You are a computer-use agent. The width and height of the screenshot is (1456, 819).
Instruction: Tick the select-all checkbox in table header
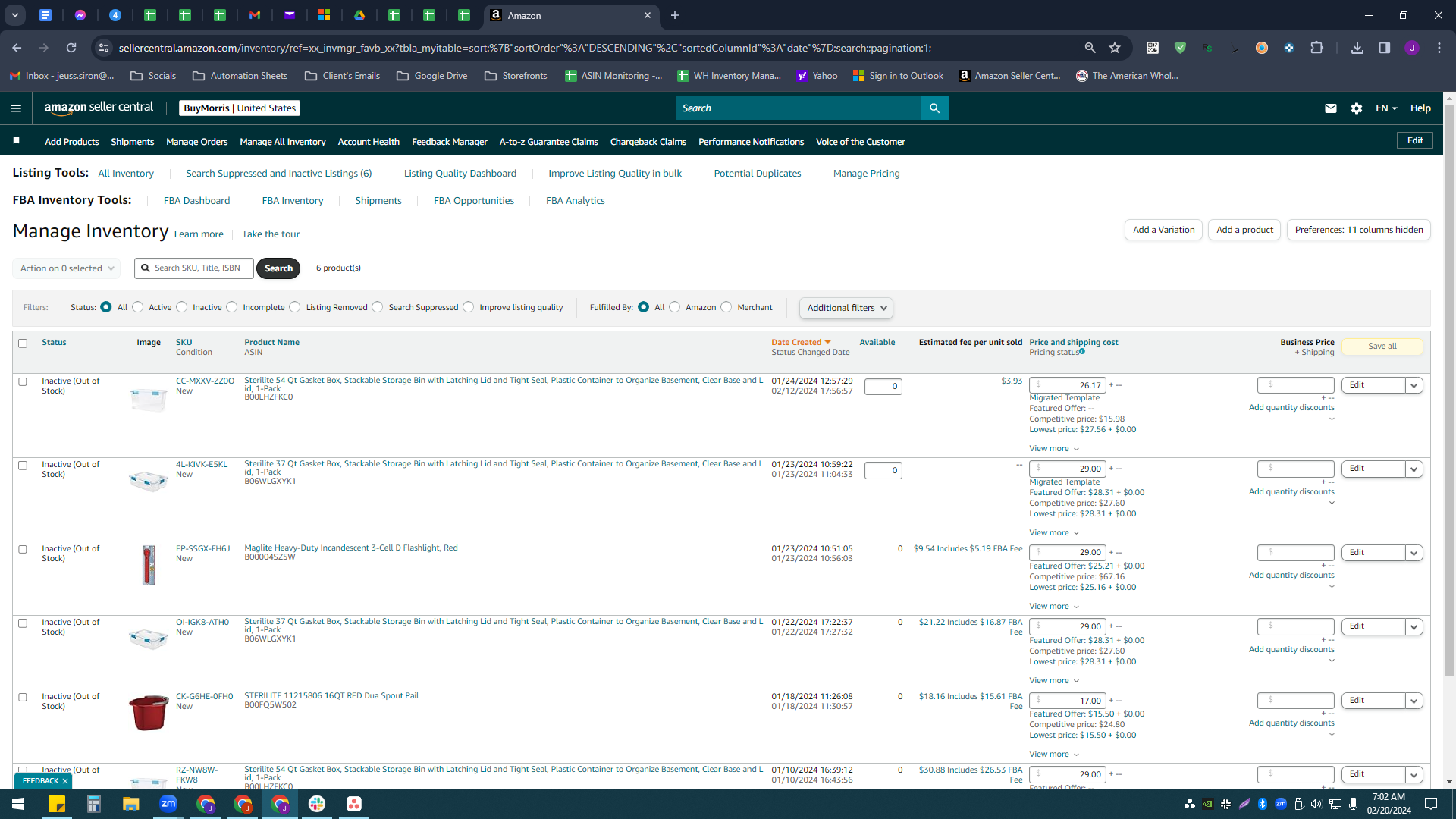click(23, 344)
